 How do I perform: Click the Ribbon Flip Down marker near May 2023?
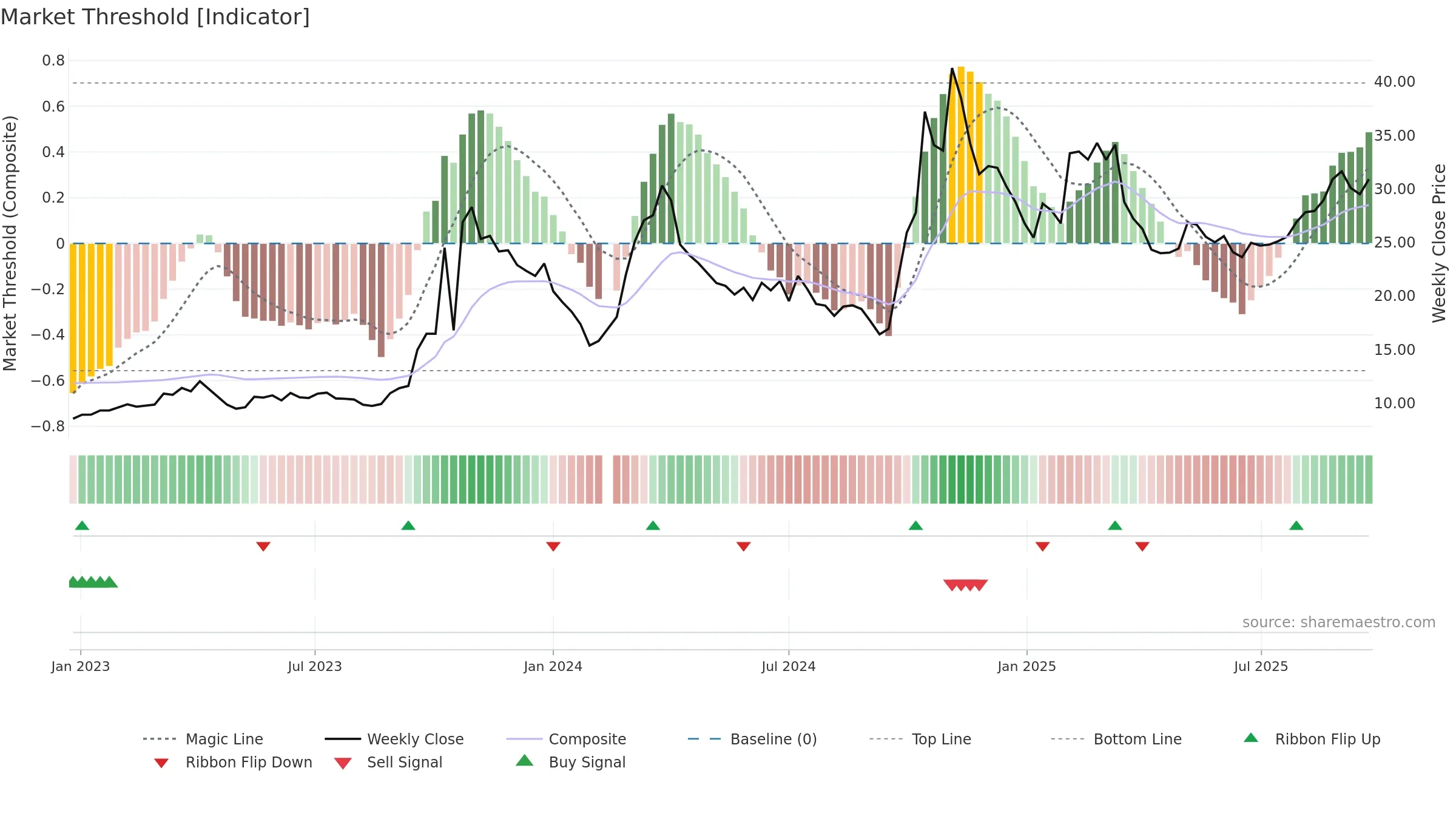263,547
